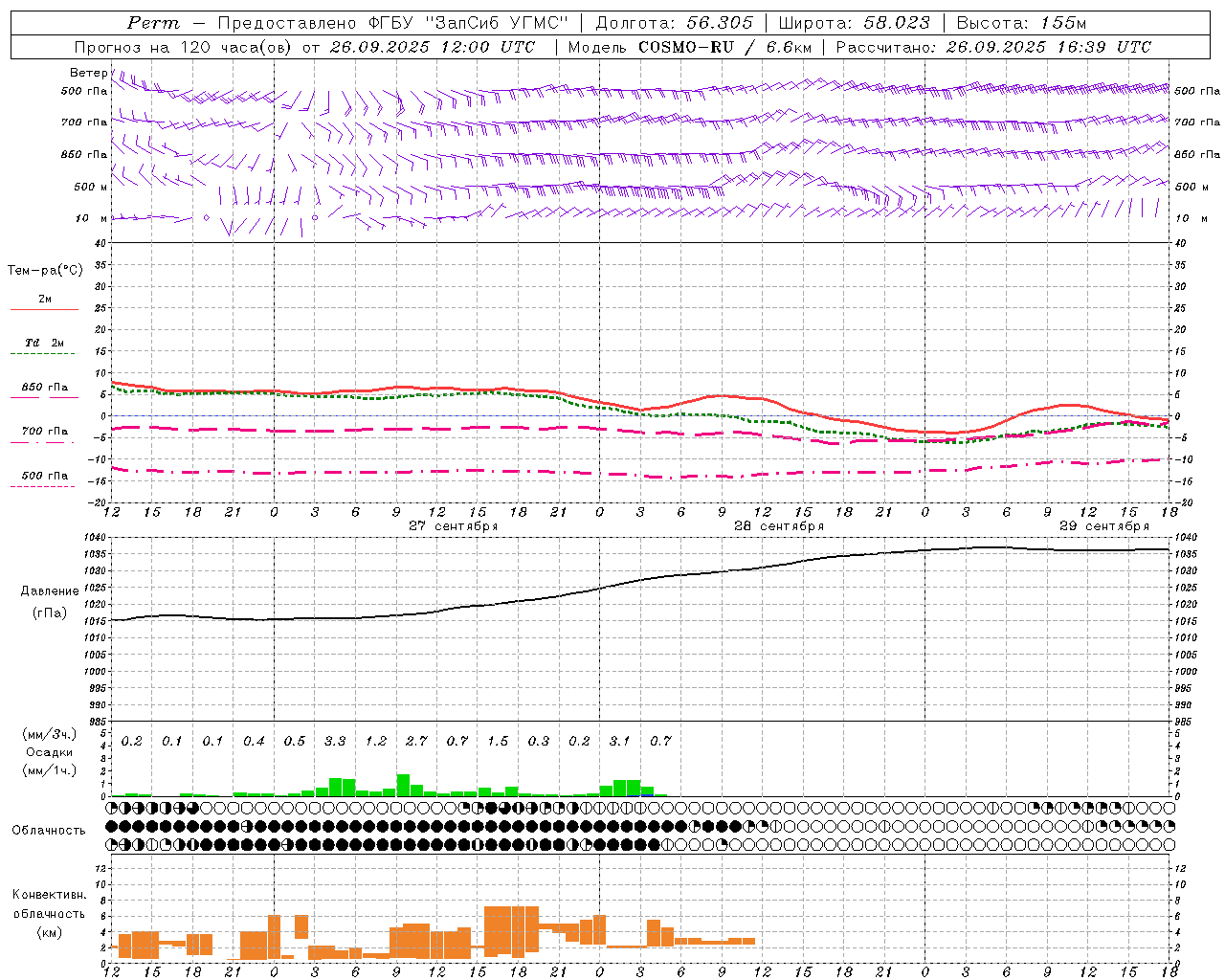Click the model name COSMO-RU / 6.6км
This screenshot has height=980, width=1225.
point(724,47)
